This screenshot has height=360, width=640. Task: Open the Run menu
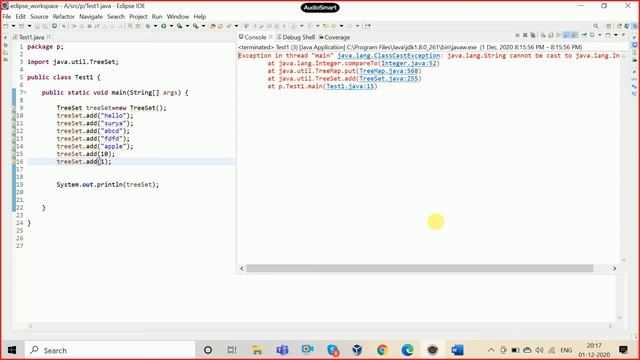tap(157, 16)
